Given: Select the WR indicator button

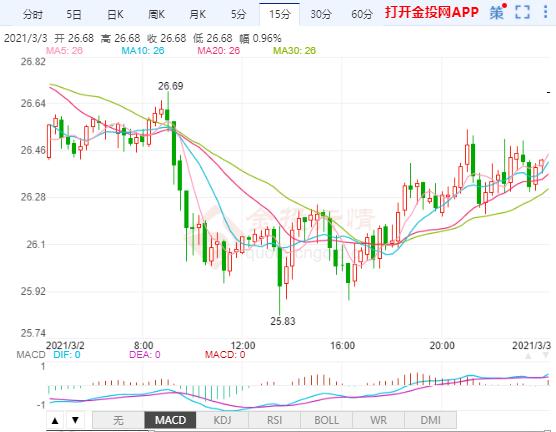Looking at the screenshot, I should (378, 420).
